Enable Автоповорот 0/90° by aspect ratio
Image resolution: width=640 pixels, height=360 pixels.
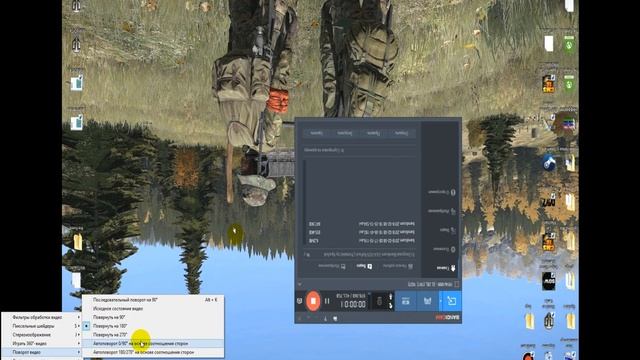(153, 343)
